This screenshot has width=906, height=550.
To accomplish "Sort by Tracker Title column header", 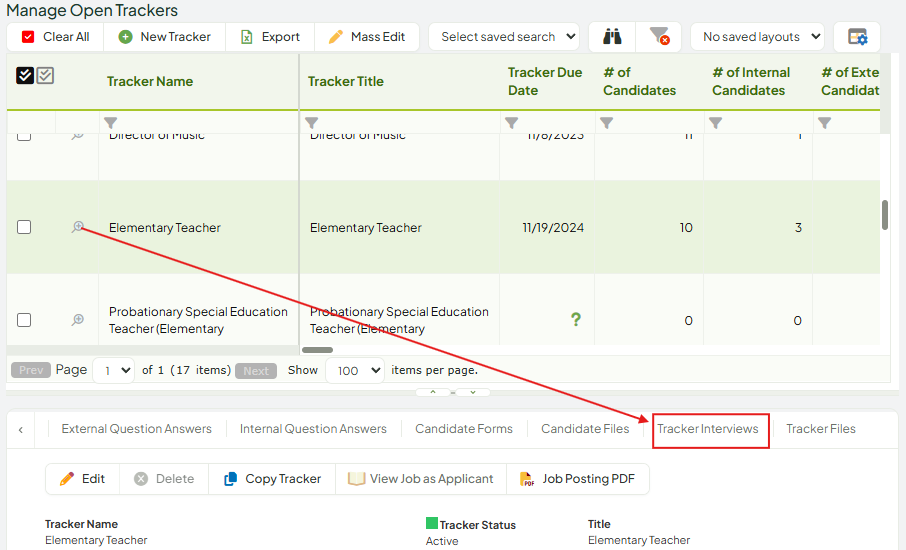I will click(346, 81).
